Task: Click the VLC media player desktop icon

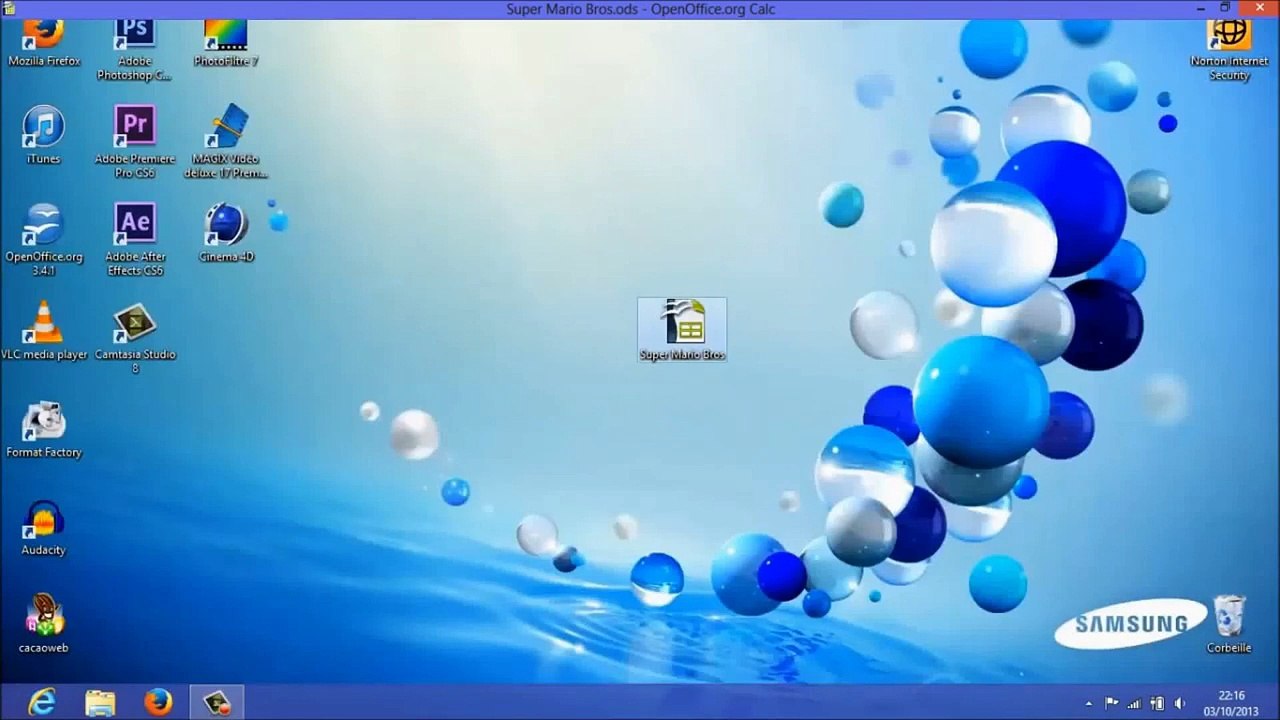Action: (44, 331)
